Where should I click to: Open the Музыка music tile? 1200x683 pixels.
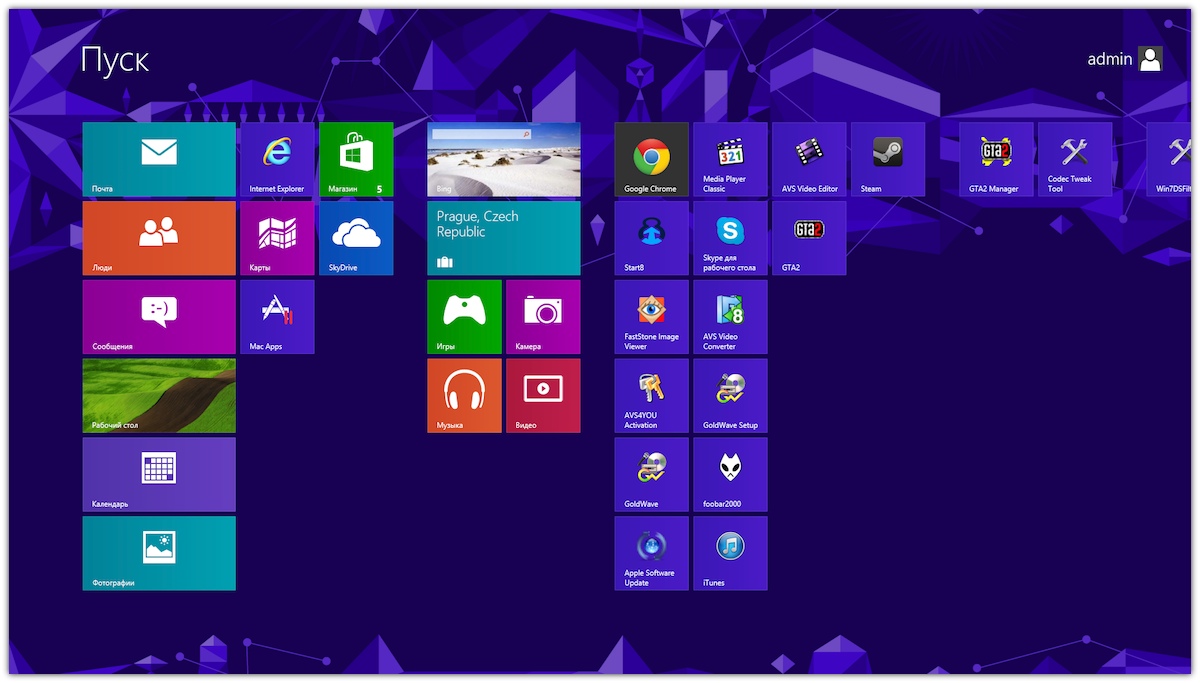pos(464,396)
